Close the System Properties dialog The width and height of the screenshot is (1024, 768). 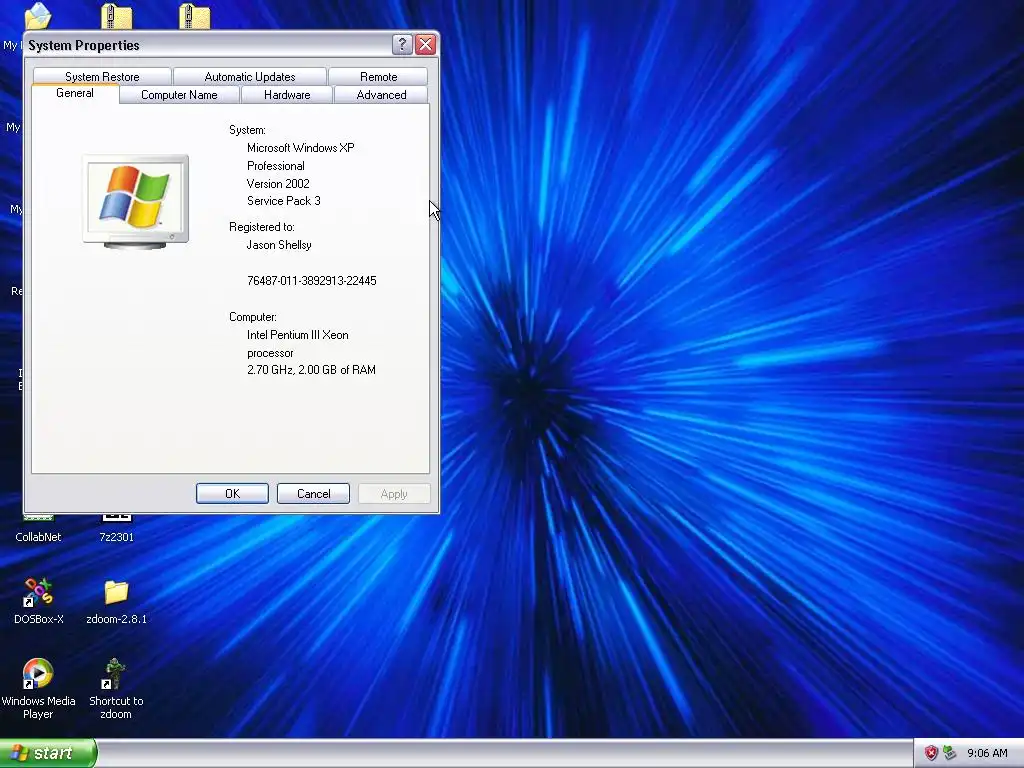click(425, 44)
